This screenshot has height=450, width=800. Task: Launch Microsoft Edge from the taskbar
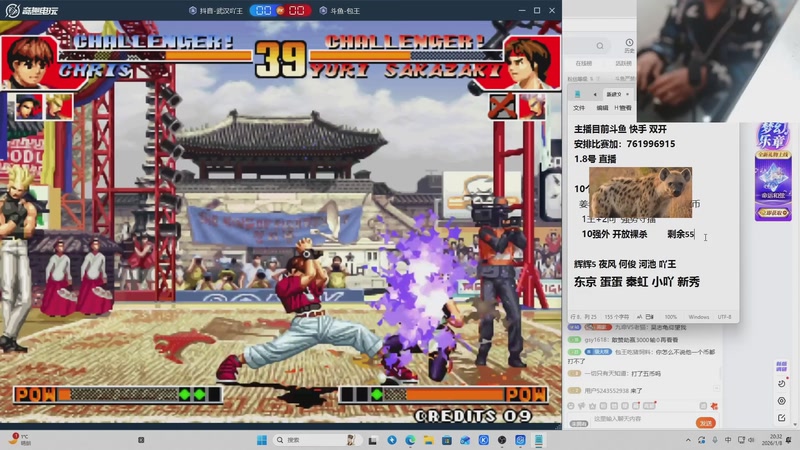coord(410,440)
